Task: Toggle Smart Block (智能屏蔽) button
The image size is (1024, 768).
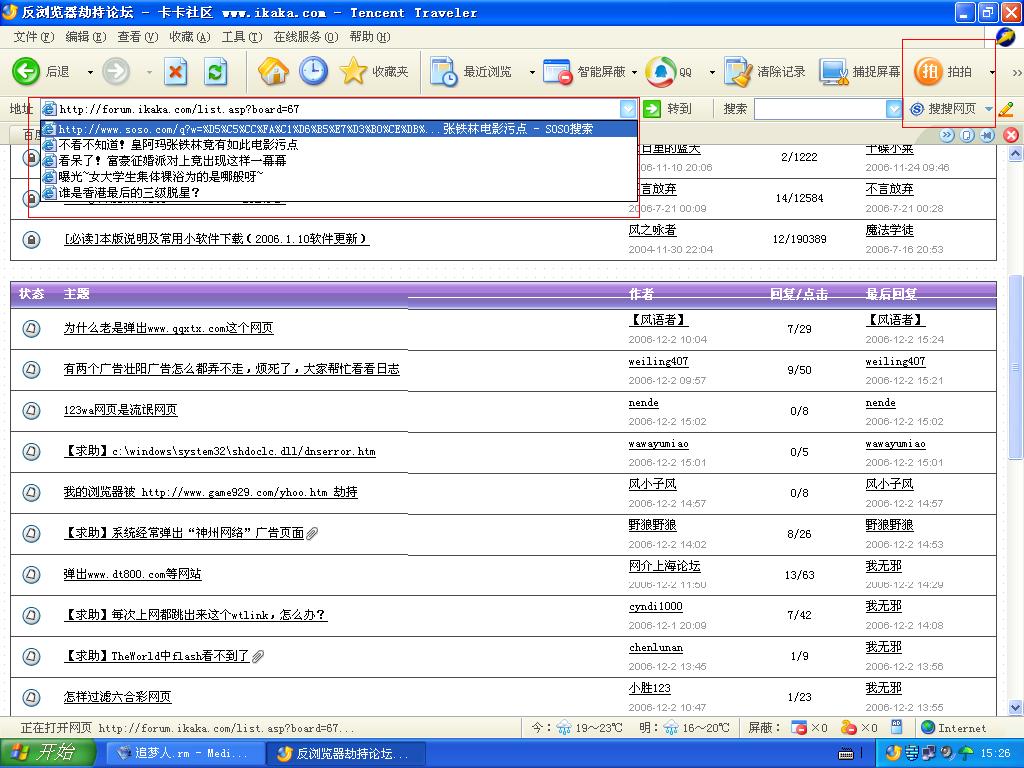Action: [x=585, y=72]
